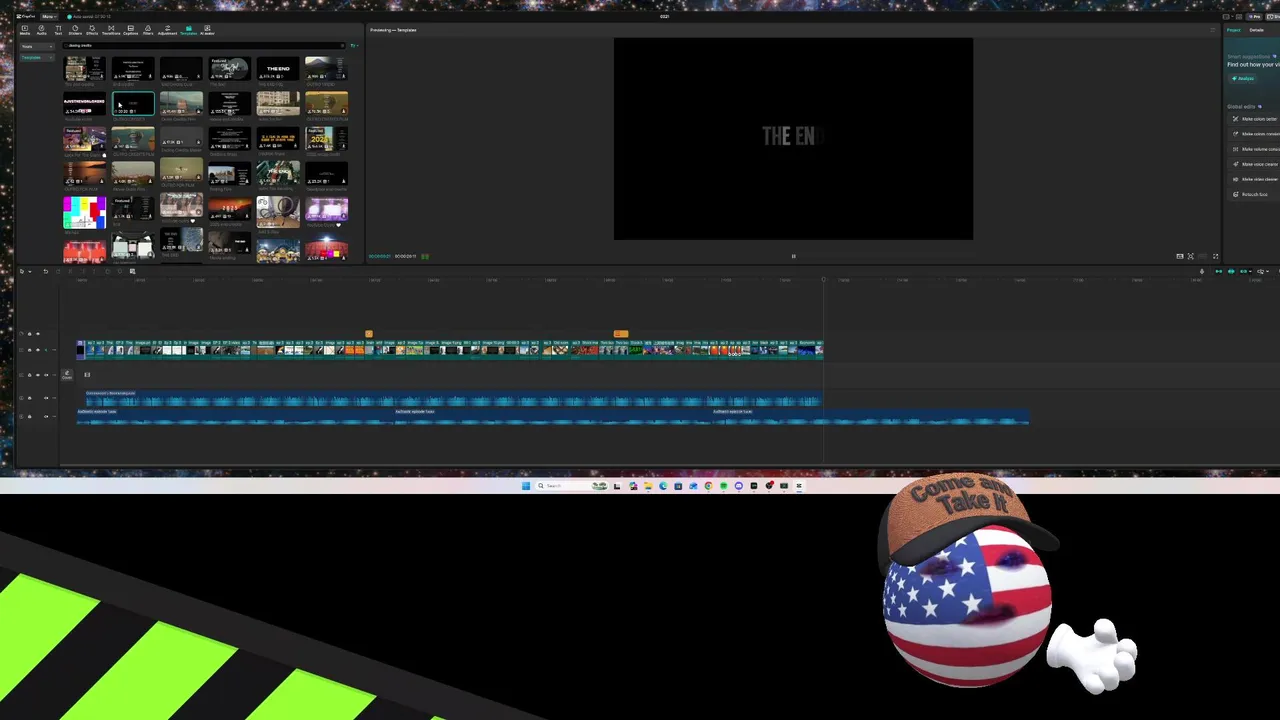Screen dimensions: 1280x720
Task: Open the Transitions panel tab
Action: pos(111,29)
